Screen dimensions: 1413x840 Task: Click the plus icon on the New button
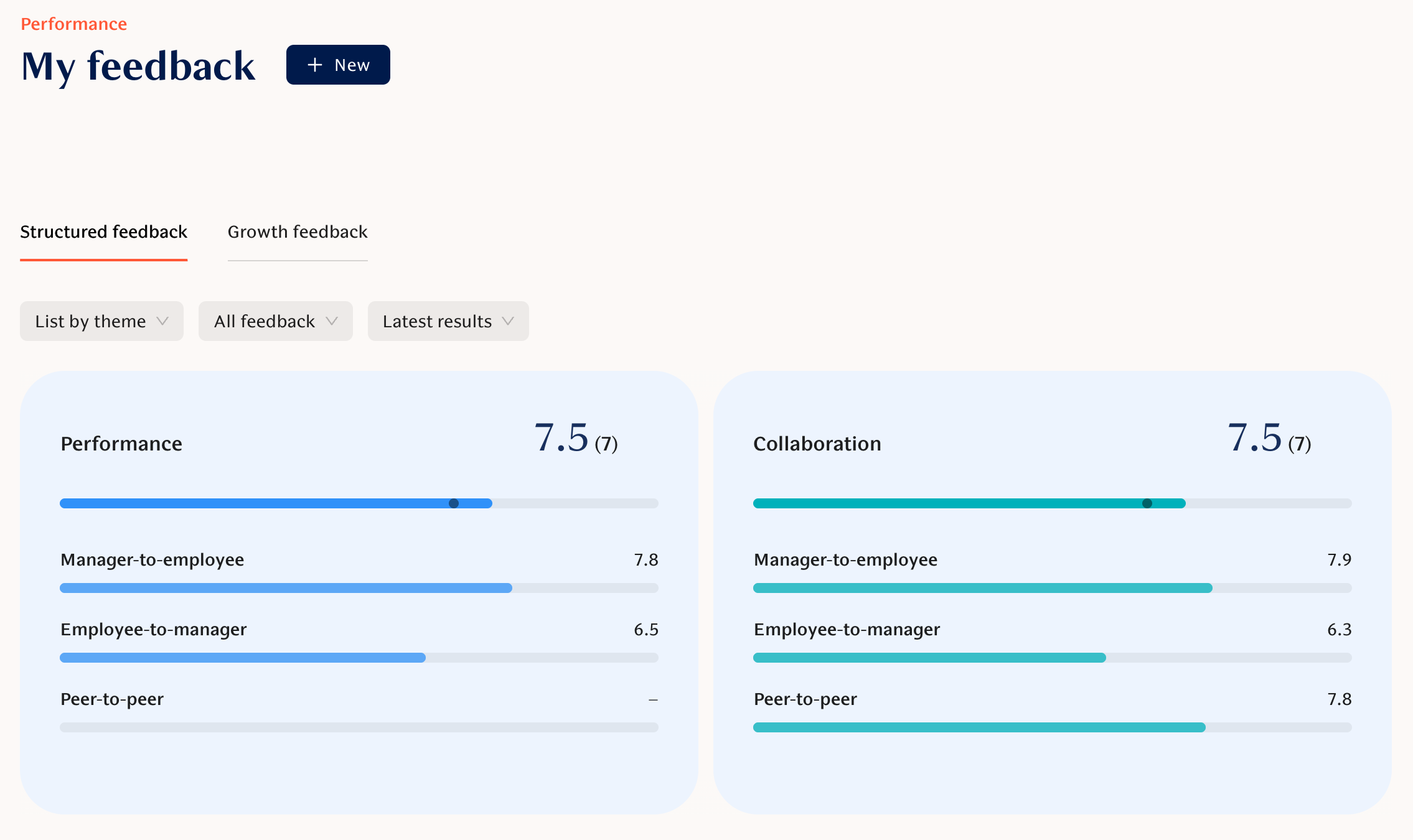click(315, 65)
